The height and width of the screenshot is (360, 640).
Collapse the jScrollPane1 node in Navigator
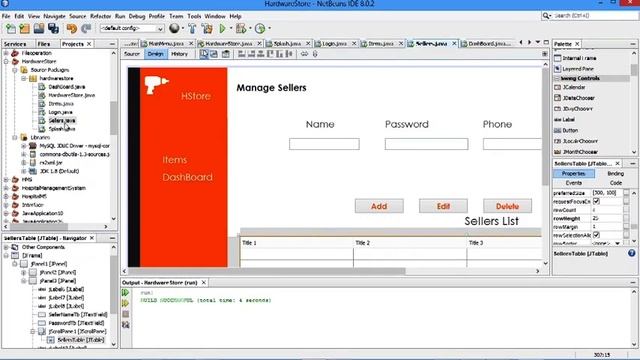[x=32, y=331]
